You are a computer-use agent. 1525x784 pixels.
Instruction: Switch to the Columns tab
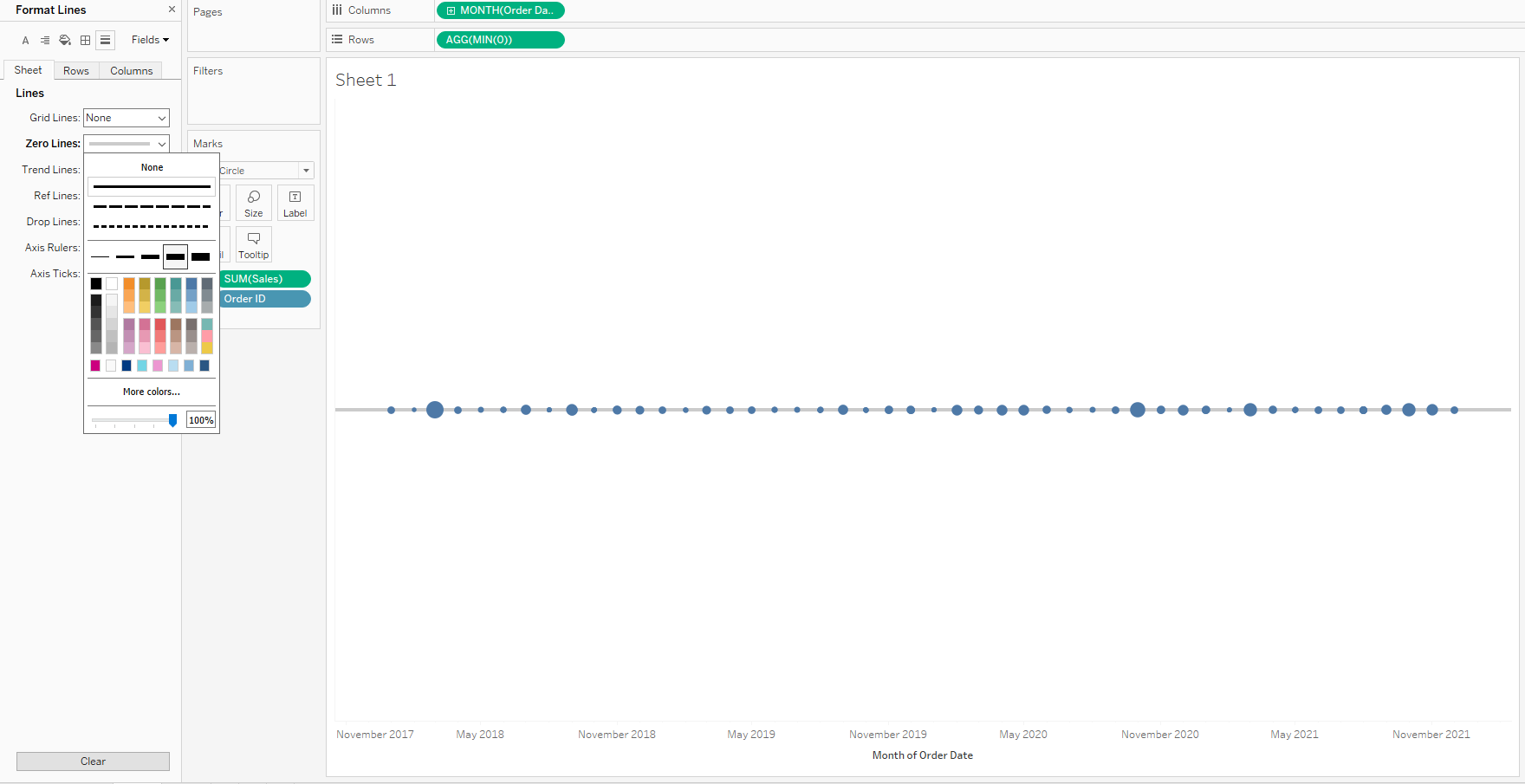pyautogui.click(x=132, y=71)
